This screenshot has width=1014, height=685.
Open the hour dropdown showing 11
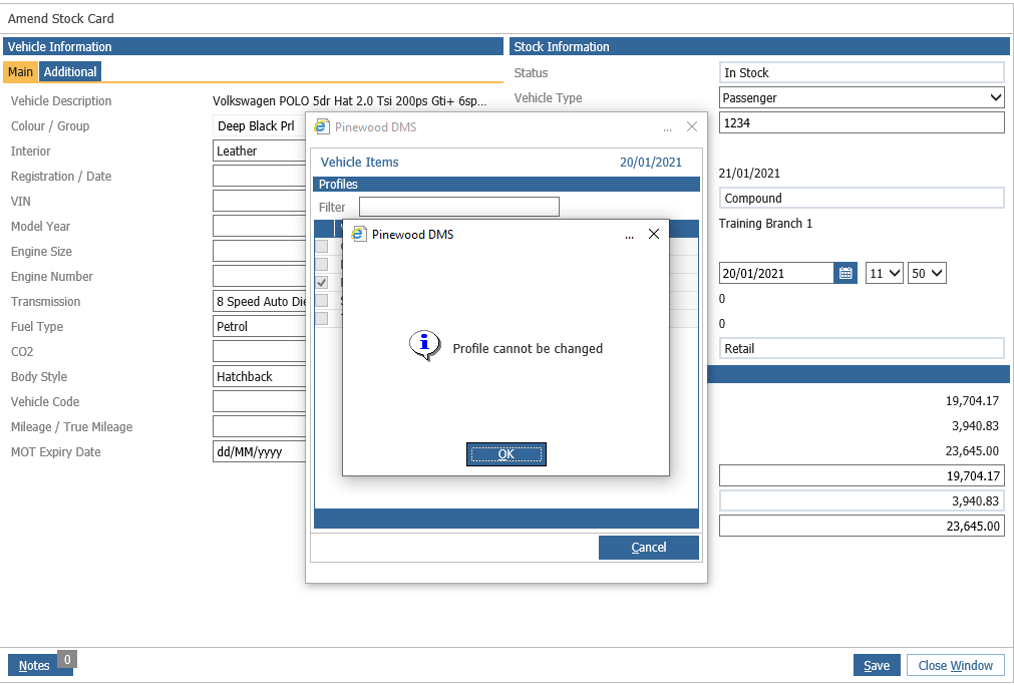point(884,273)
